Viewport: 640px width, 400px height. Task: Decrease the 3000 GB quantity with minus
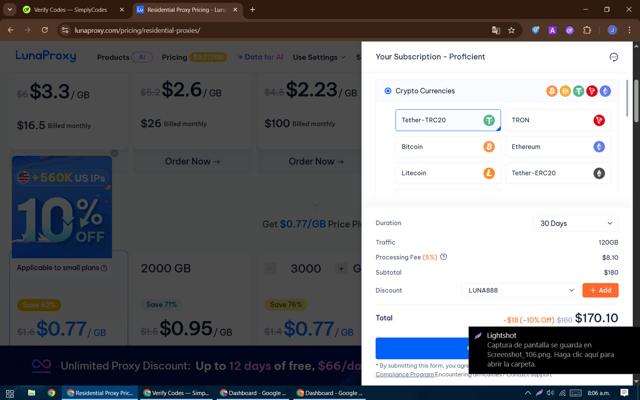(x=270, y=268)
